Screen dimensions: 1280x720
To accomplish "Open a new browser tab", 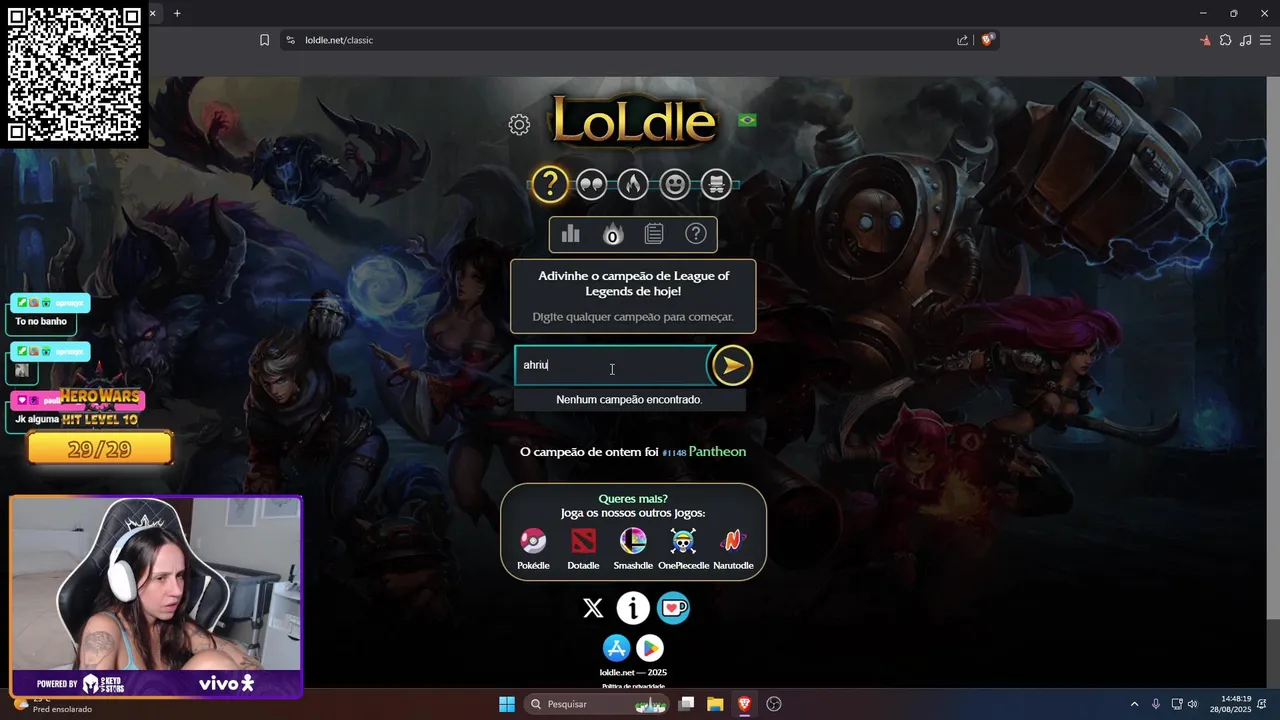I will [177, 13].
